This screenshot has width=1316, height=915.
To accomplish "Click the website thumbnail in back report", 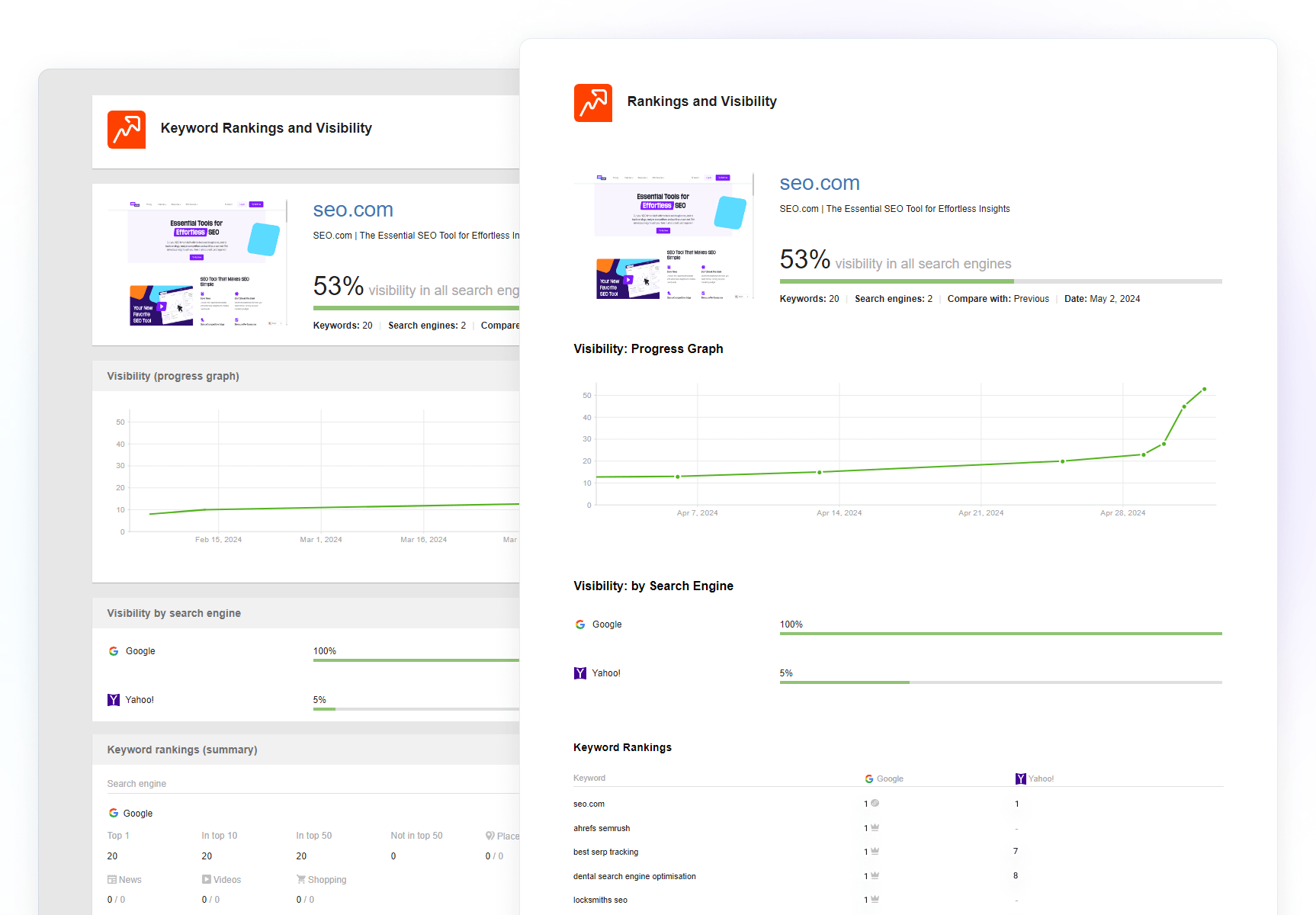I will (197, 263).
